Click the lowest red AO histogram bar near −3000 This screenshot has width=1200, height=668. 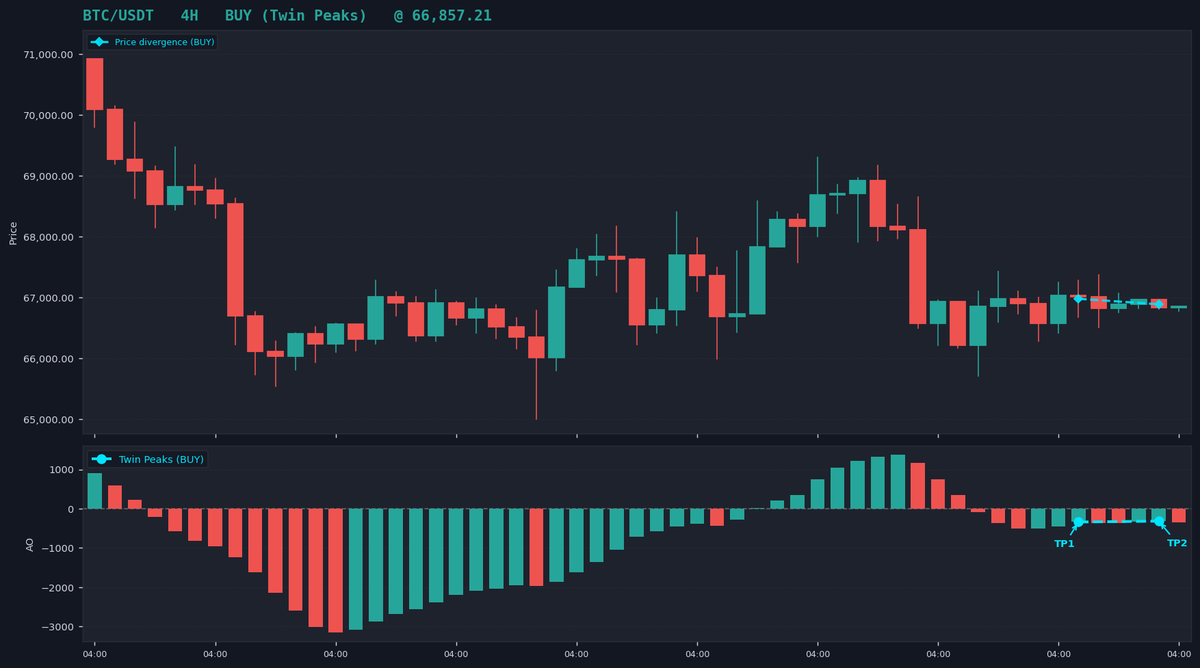pyautogui.click(x=336, y=571)
